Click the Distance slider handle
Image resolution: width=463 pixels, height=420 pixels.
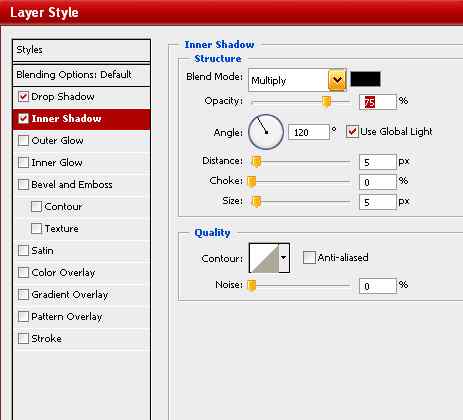pos(256,162)
